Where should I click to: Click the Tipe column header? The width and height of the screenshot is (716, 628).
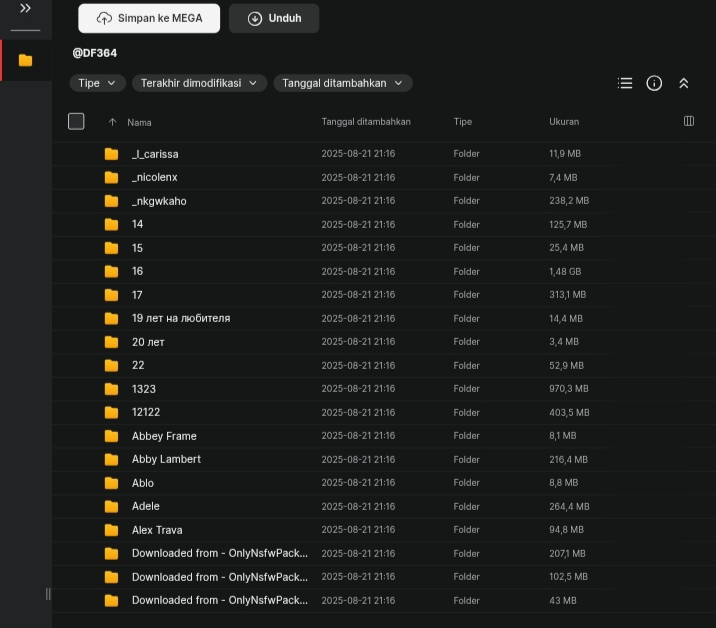pos(462,122)
